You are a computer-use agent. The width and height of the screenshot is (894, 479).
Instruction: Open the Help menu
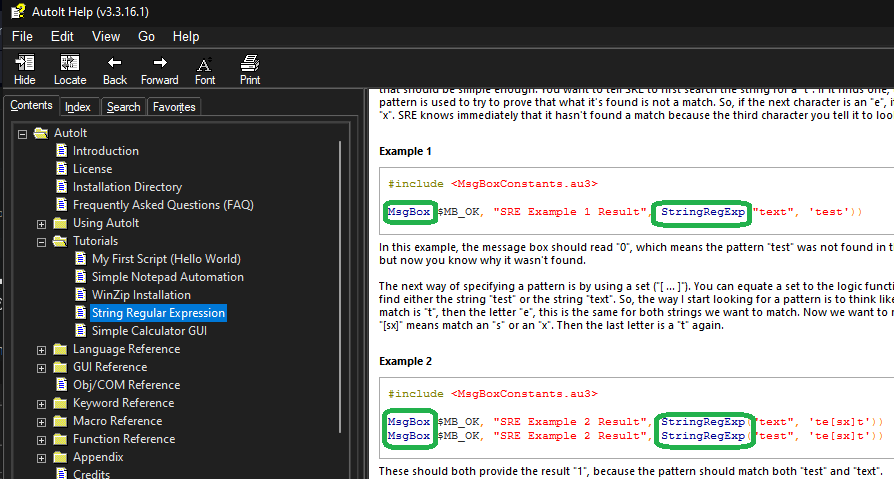(x=186, y=36)
